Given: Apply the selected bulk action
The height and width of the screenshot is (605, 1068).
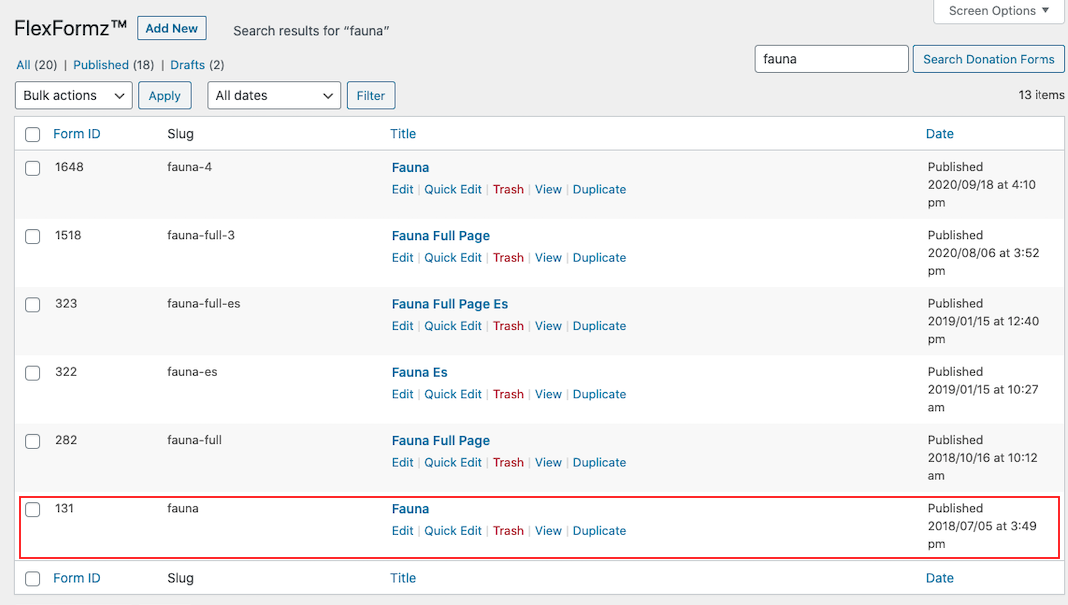Looking at the screenshot, I should click(x=164, y=95).
